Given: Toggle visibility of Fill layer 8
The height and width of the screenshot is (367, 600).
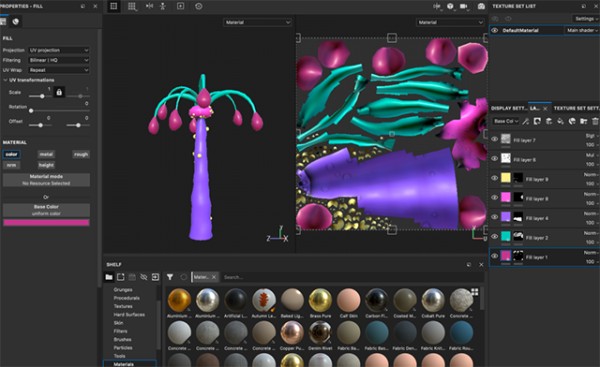Looking at the screenshot, I should (x=494, y=197).
